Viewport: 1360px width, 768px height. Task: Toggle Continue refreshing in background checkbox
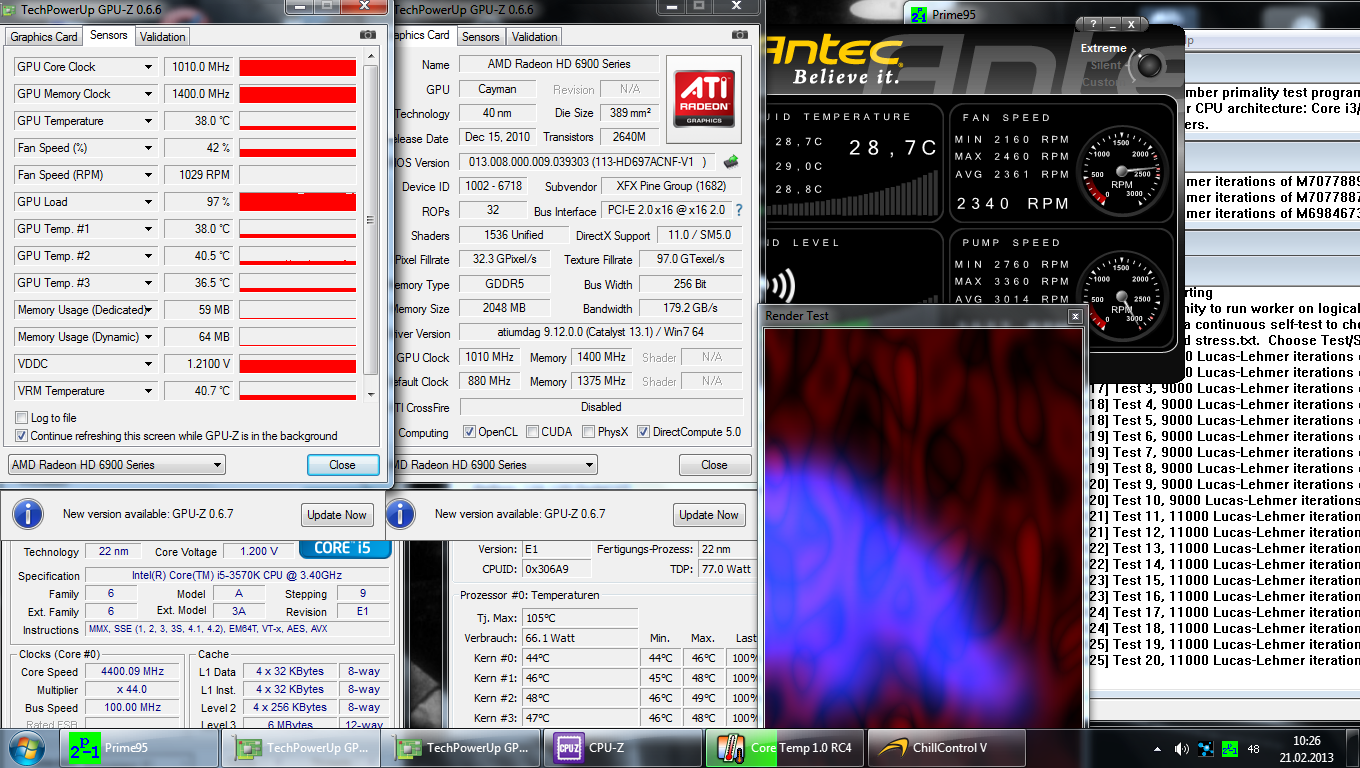(x=22, y=436)
